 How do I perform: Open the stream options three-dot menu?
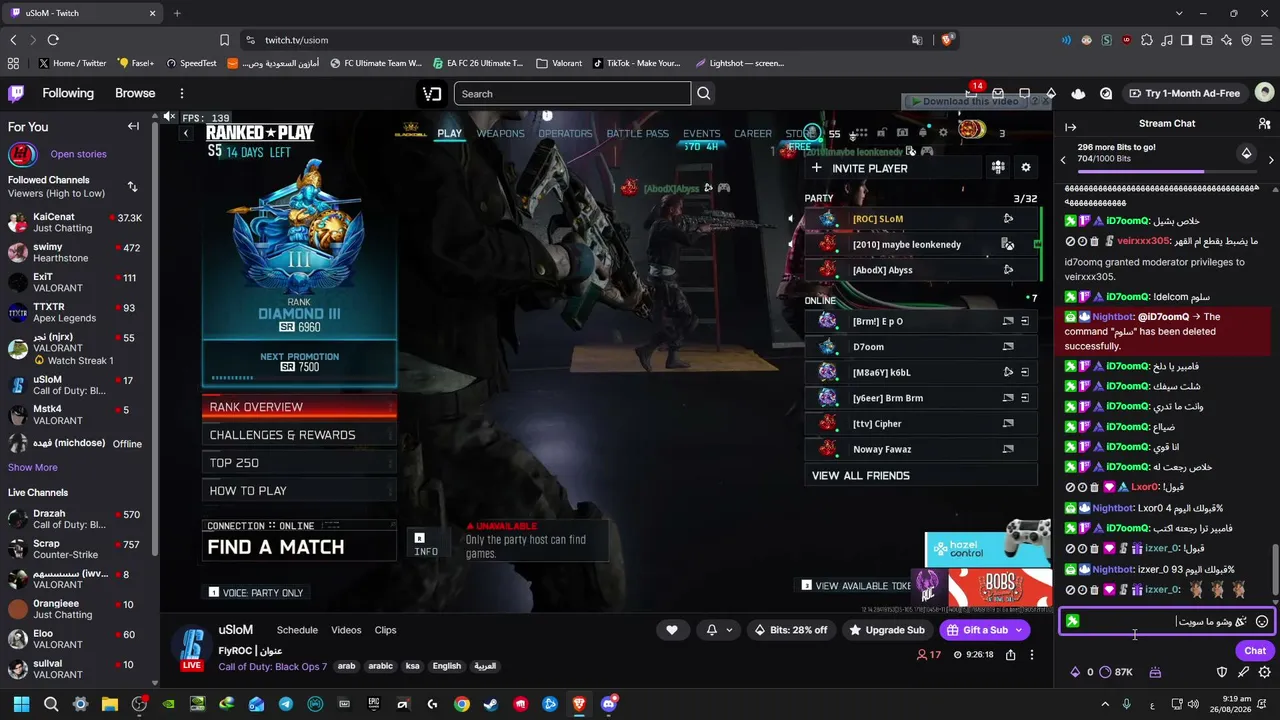pos(1032,655)
